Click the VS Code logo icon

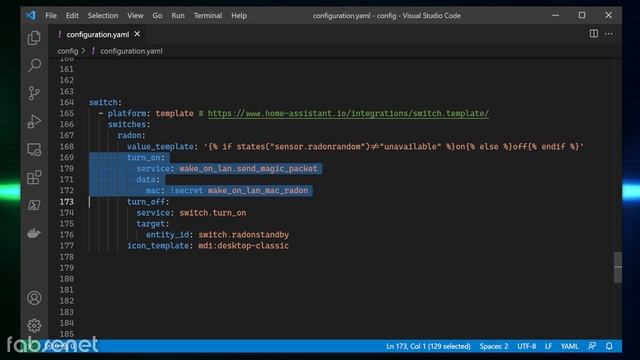point(31,16)
